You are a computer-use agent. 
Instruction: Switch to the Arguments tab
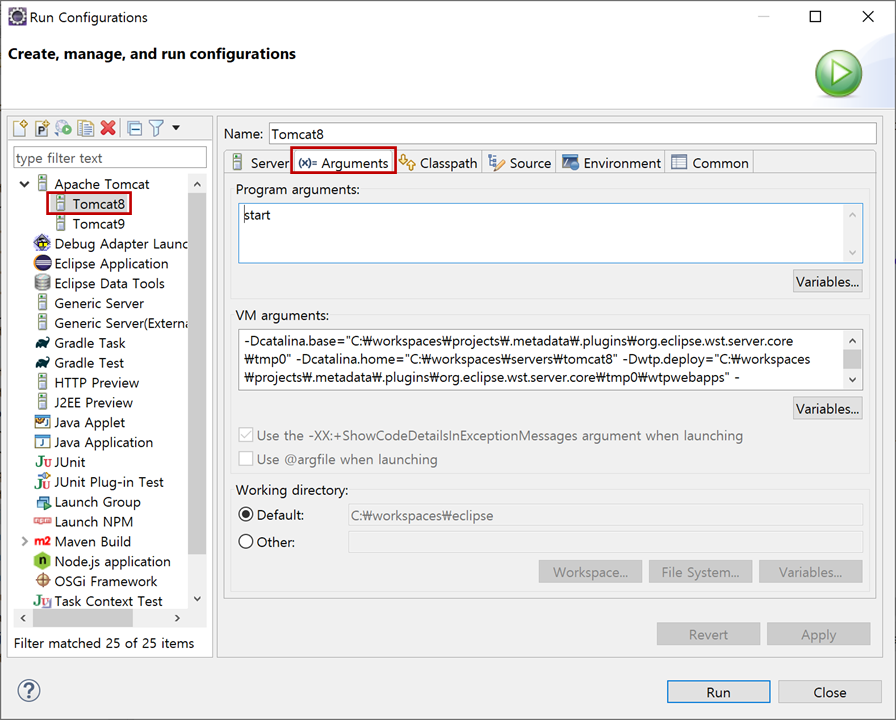pyautogui.click(x=343, y=163)
